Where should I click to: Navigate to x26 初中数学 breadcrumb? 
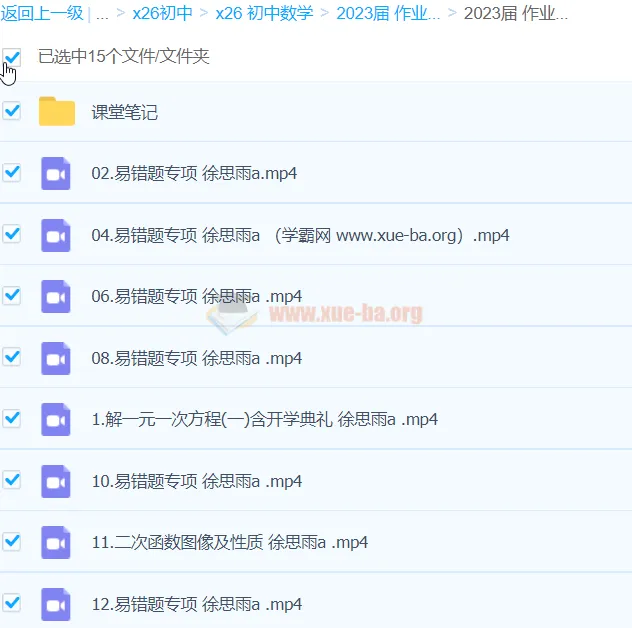pyautogui.click(x=264, y=14)
